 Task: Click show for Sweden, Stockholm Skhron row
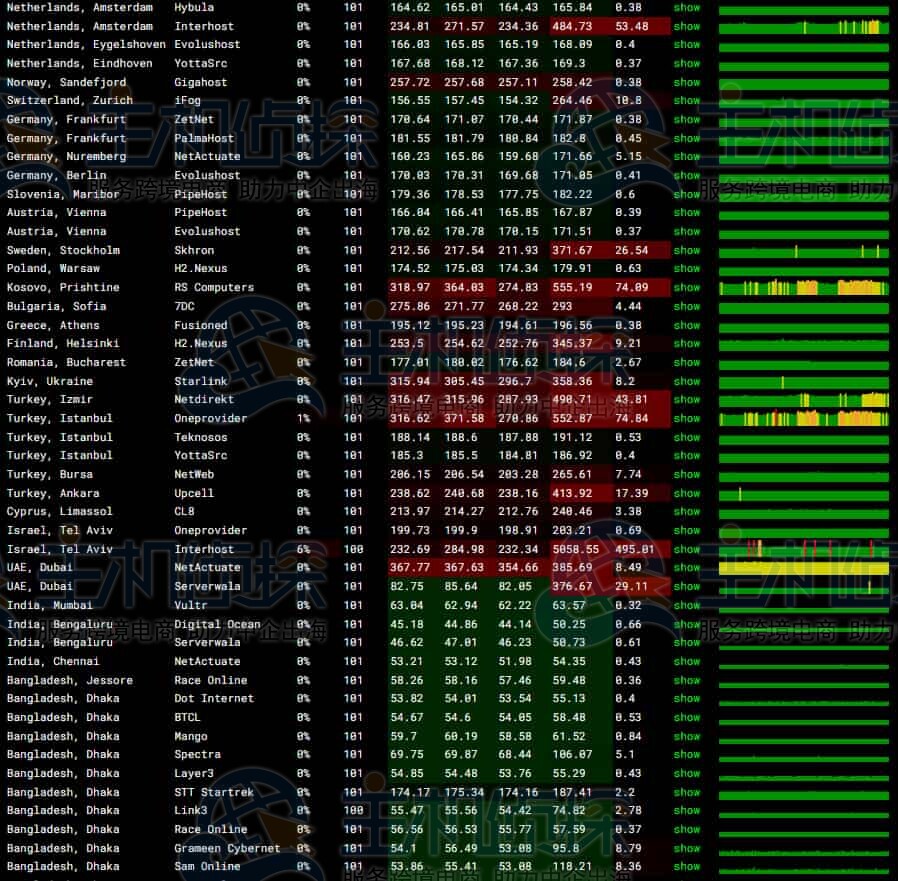click(x=686, y=250)
